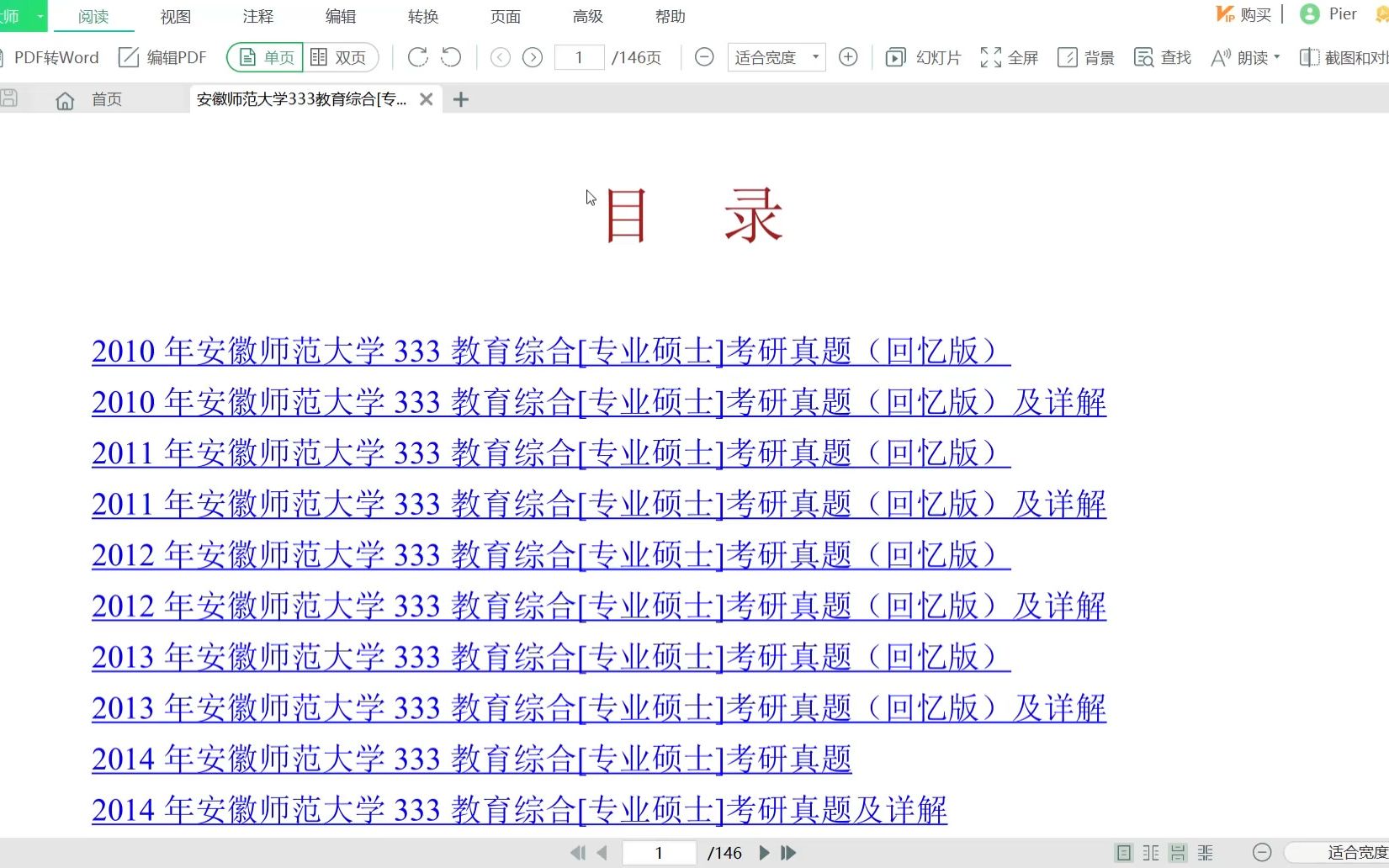
Task: Switch to 单页 single page view
Action: tap(266, 57)
